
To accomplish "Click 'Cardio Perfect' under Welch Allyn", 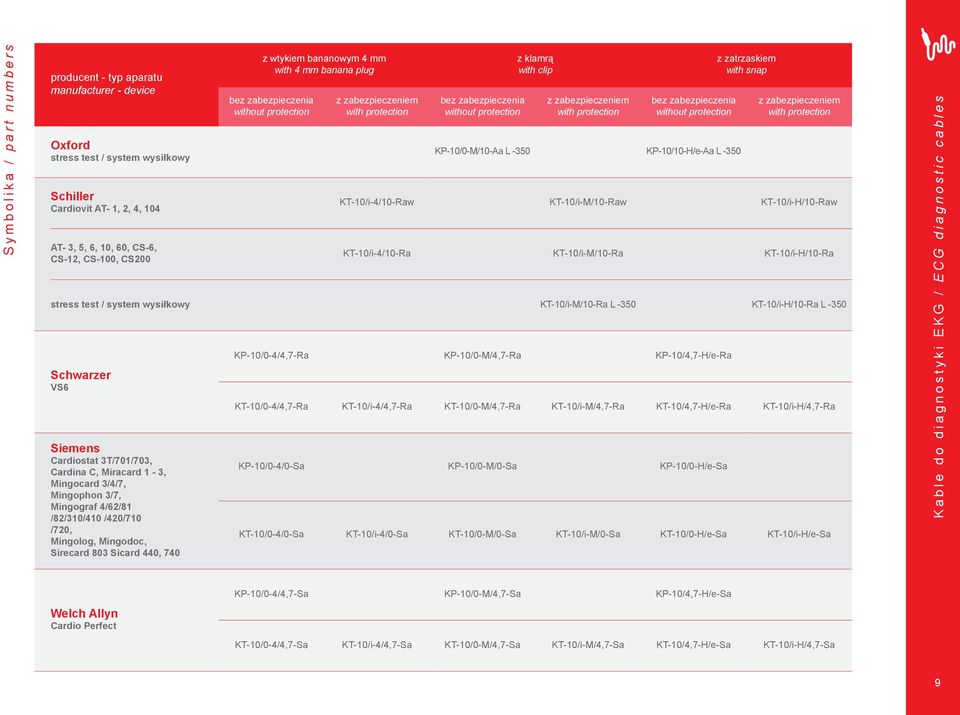I will pyautogui.click(x=83, y=626).
